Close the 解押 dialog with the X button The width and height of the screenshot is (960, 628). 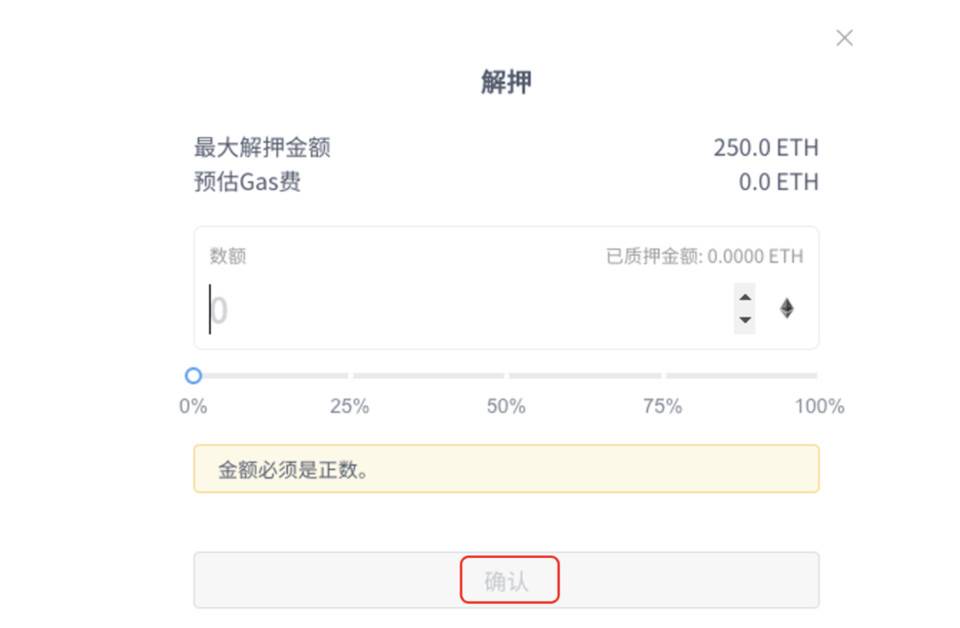pos(844,38)
